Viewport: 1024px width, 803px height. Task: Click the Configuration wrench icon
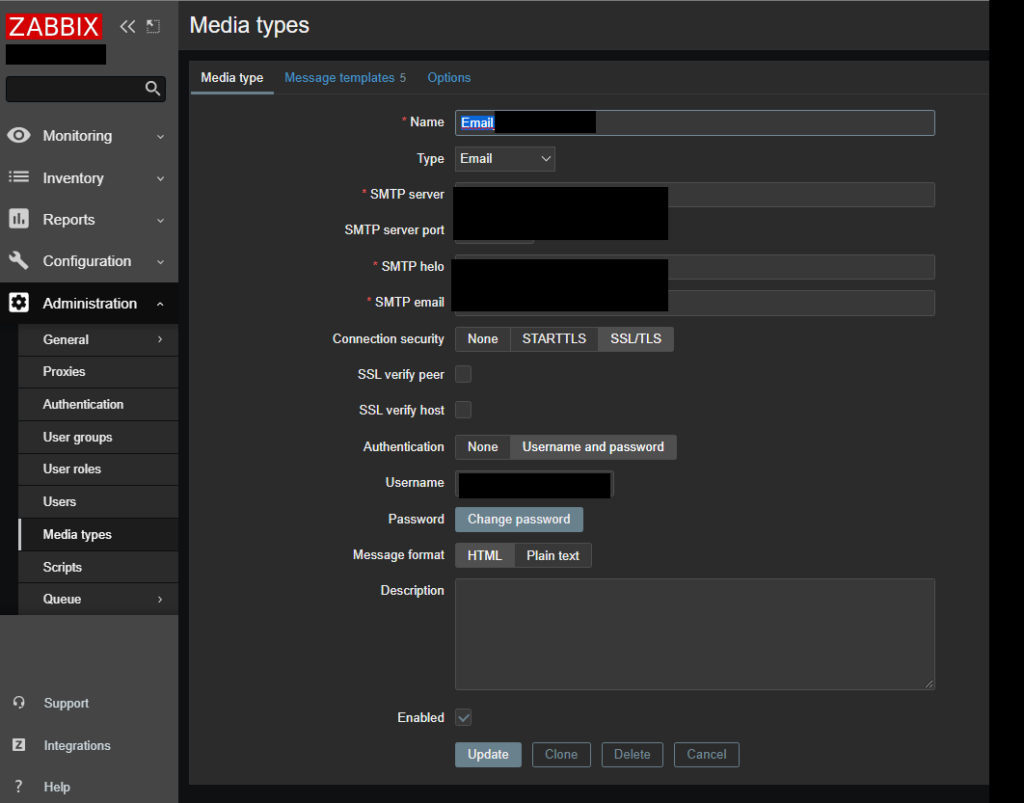click(x=19, y=260)
